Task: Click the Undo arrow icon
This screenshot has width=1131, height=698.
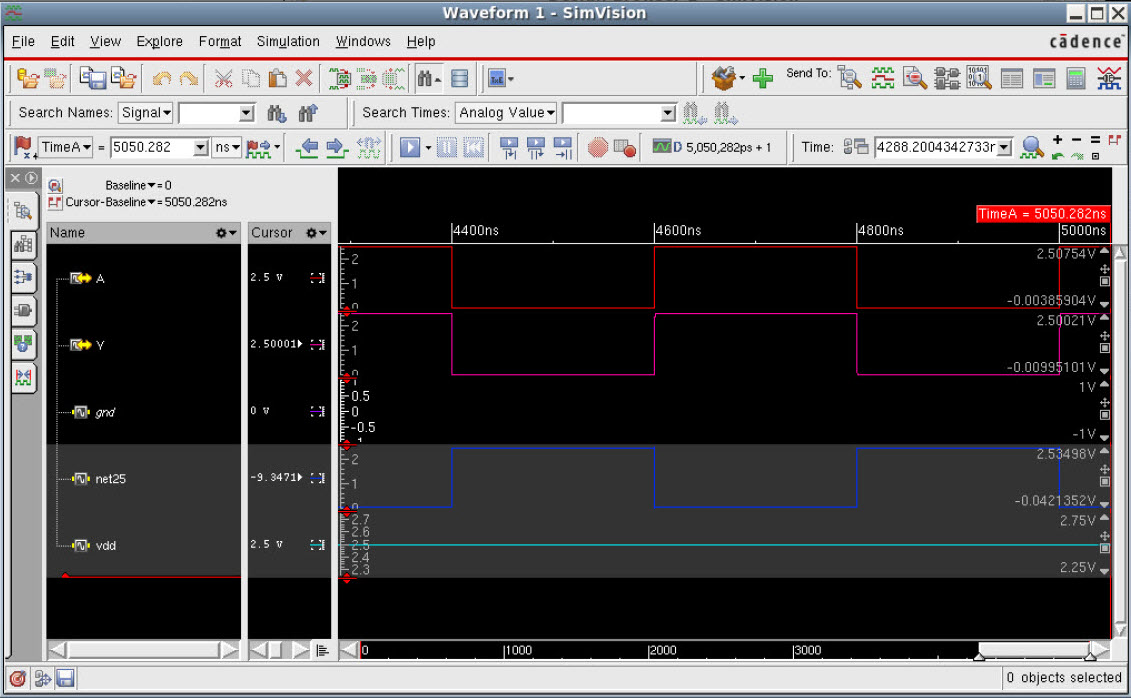Action: (161, 78)
